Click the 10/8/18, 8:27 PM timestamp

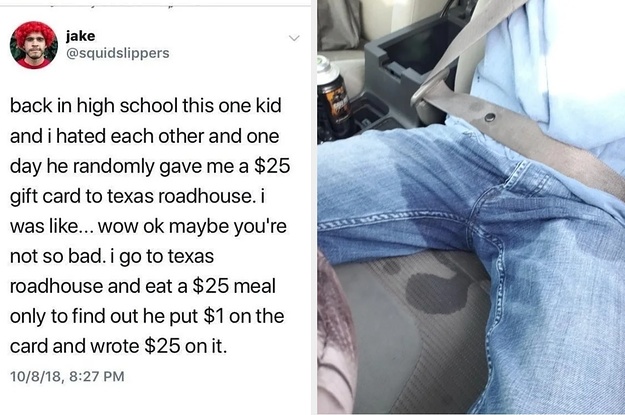(x=67, y=376)
